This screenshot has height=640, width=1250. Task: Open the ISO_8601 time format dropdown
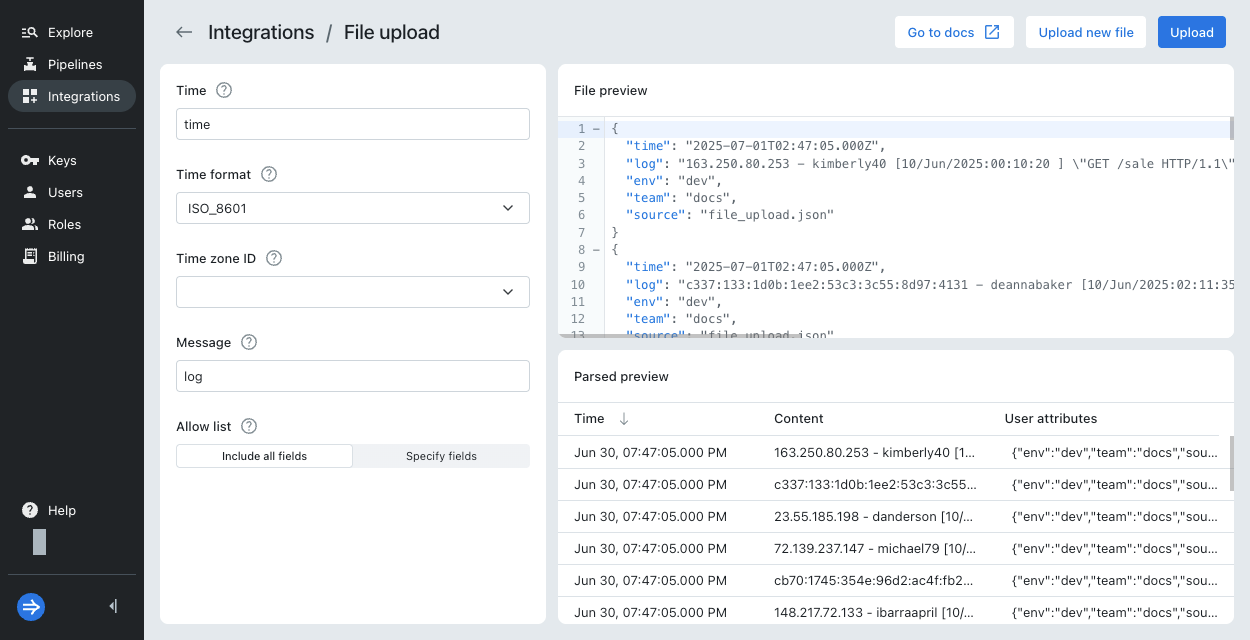pyautogui.click(x=352, y=208)
